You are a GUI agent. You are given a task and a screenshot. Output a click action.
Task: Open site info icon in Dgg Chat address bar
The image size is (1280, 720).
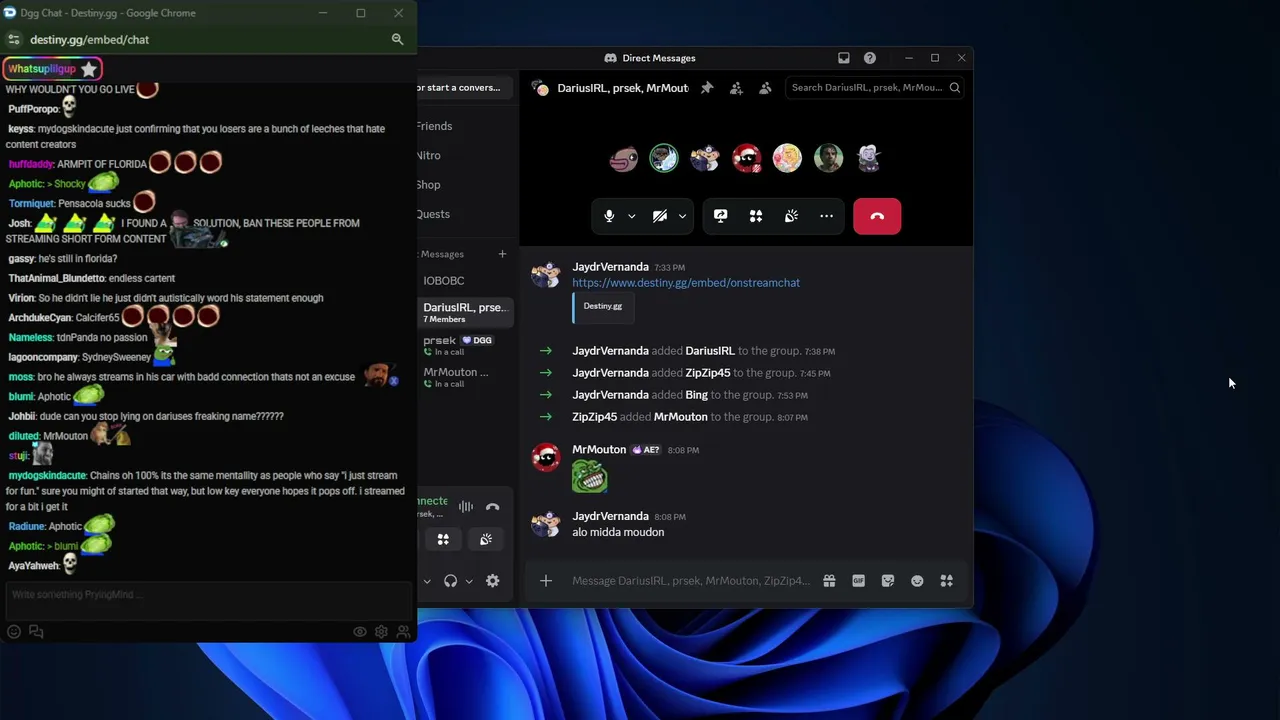click(13, 40)
